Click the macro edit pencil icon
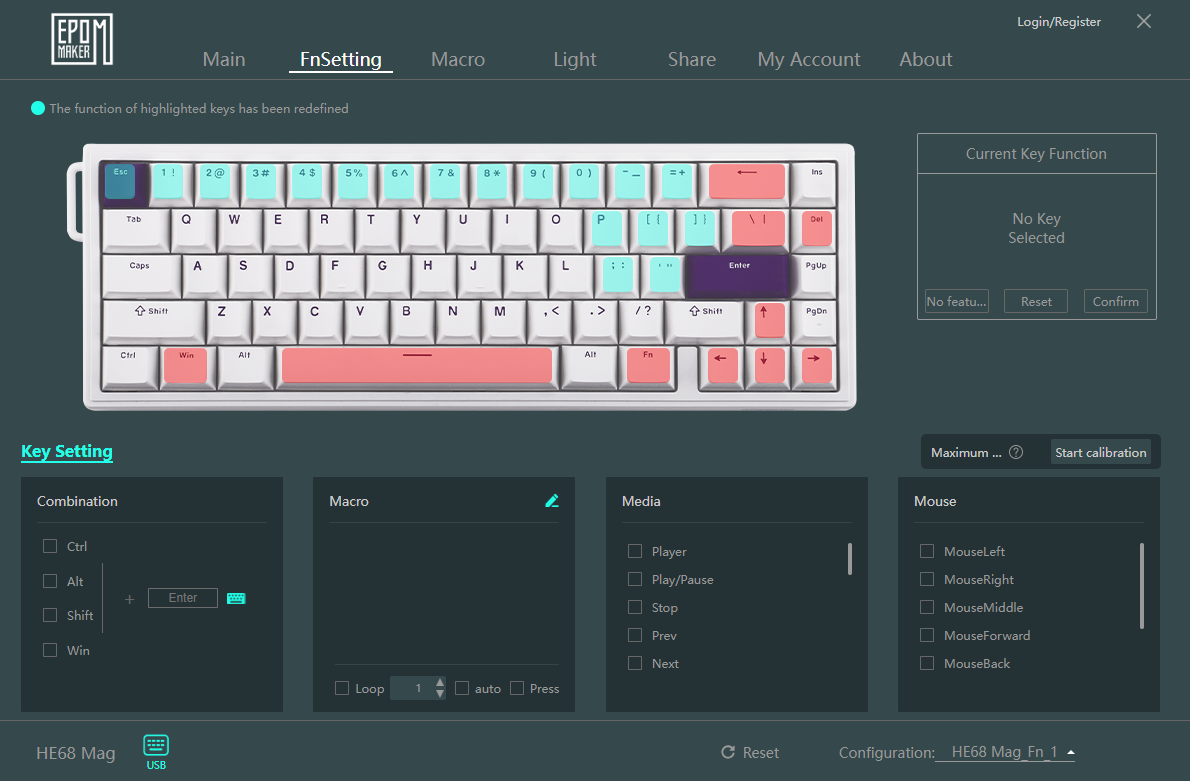This screenshot has height=781, width=1190. [x=552, y=501]
